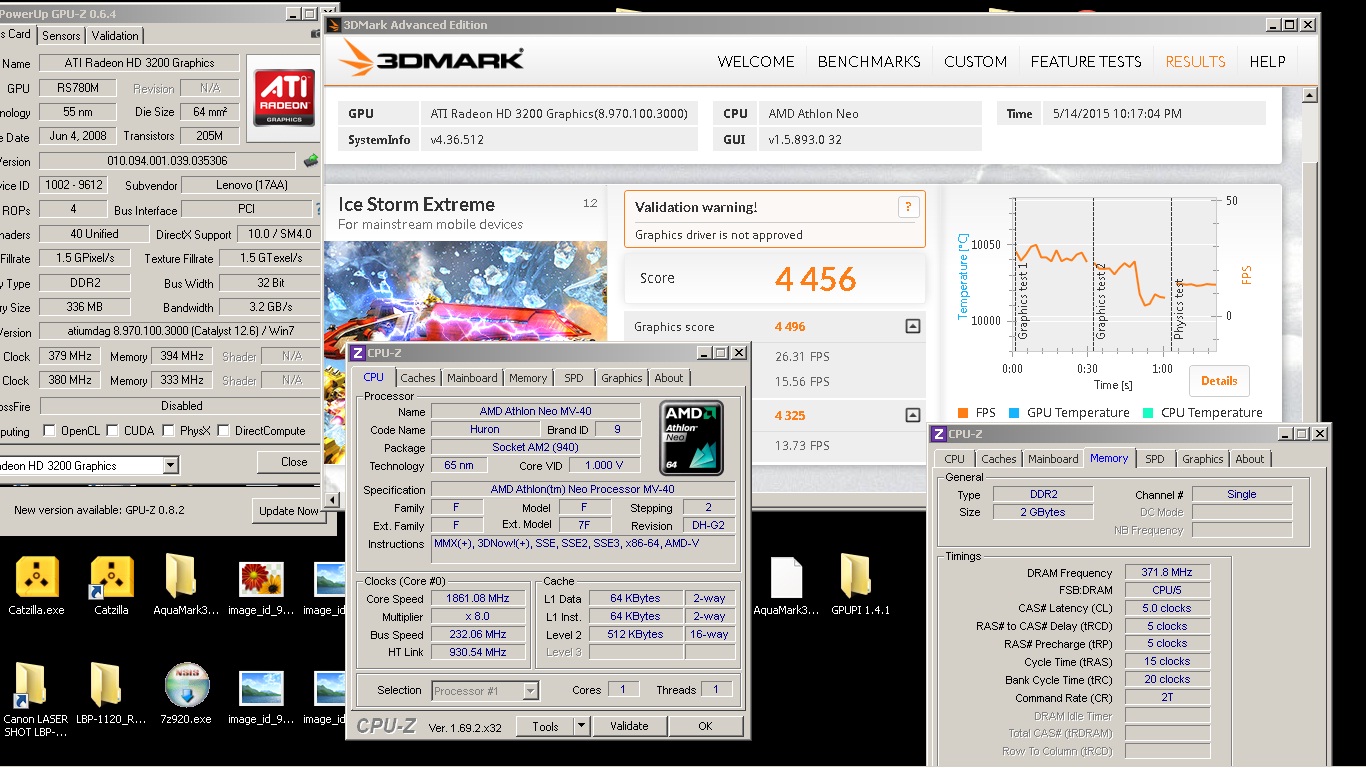Open the Validation tab in GPU-Z
This screenshot has height=768, width=1366.
115,36
